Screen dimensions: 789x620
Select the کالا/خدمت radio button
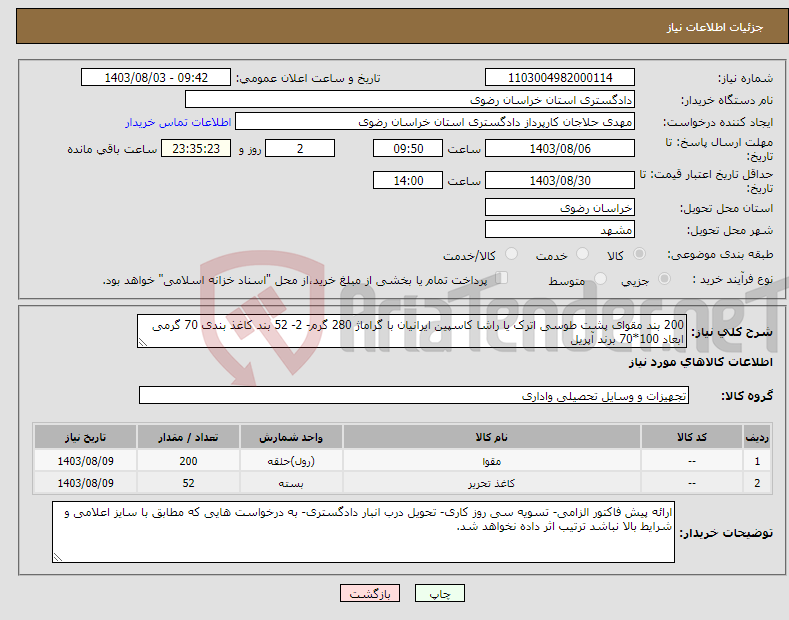pyautogui.click(x=511, y=254)
